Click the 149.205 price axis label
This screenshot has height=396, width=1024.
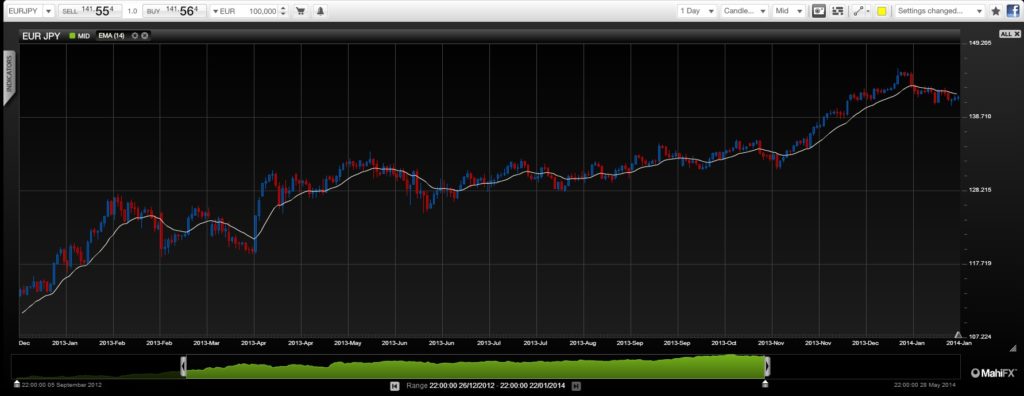point(980,42)
